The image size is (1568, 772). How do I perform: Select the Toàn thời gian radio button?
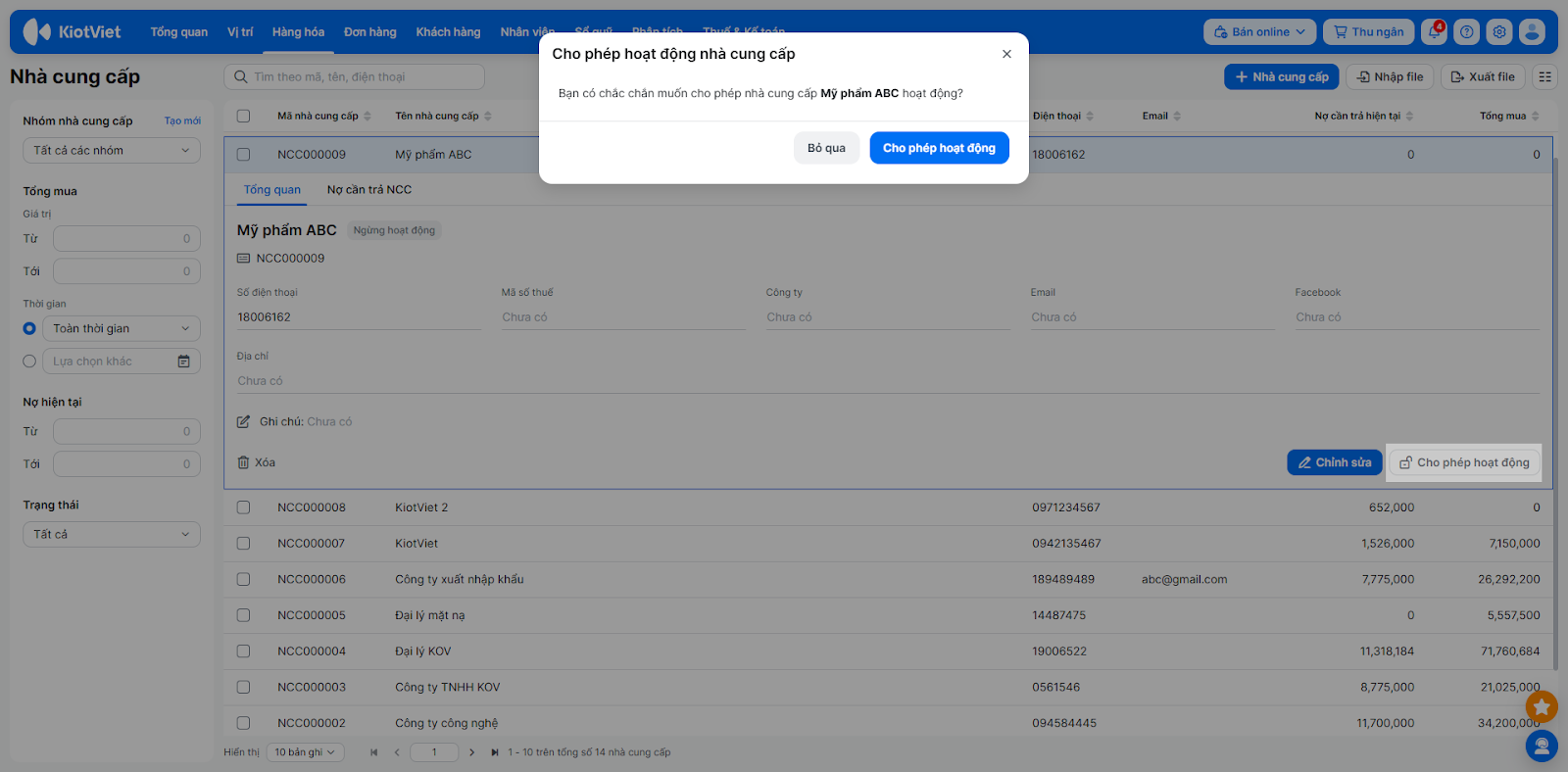(29, 329)
